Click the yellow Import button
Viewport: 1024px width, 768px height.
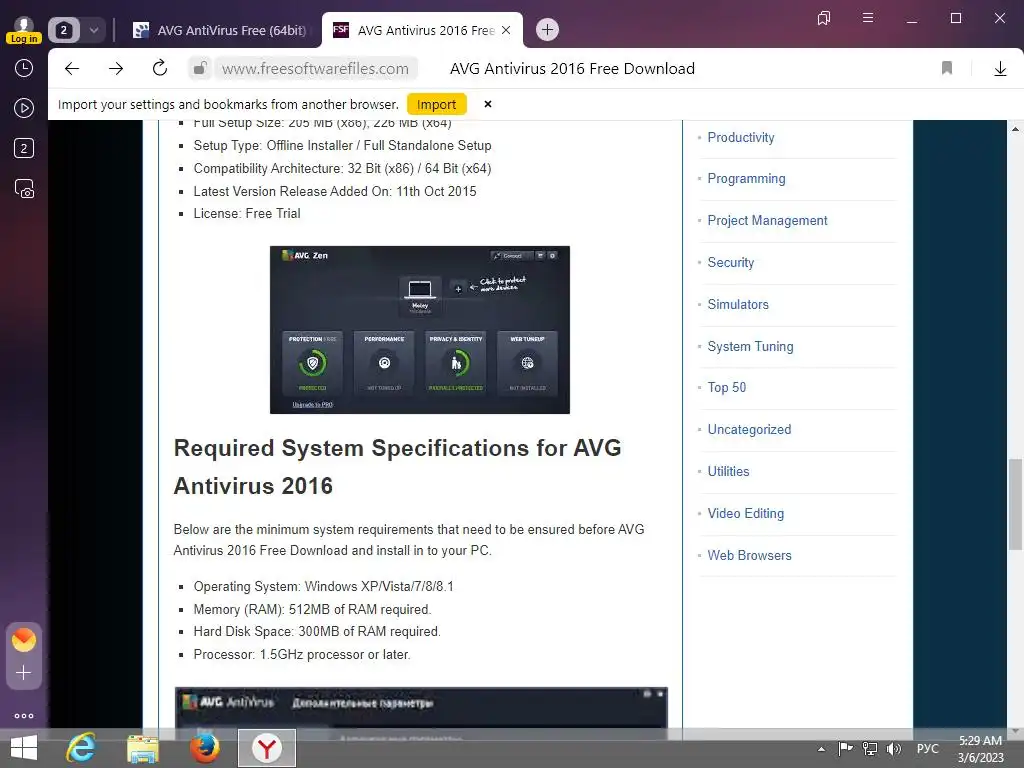point(436,104)
